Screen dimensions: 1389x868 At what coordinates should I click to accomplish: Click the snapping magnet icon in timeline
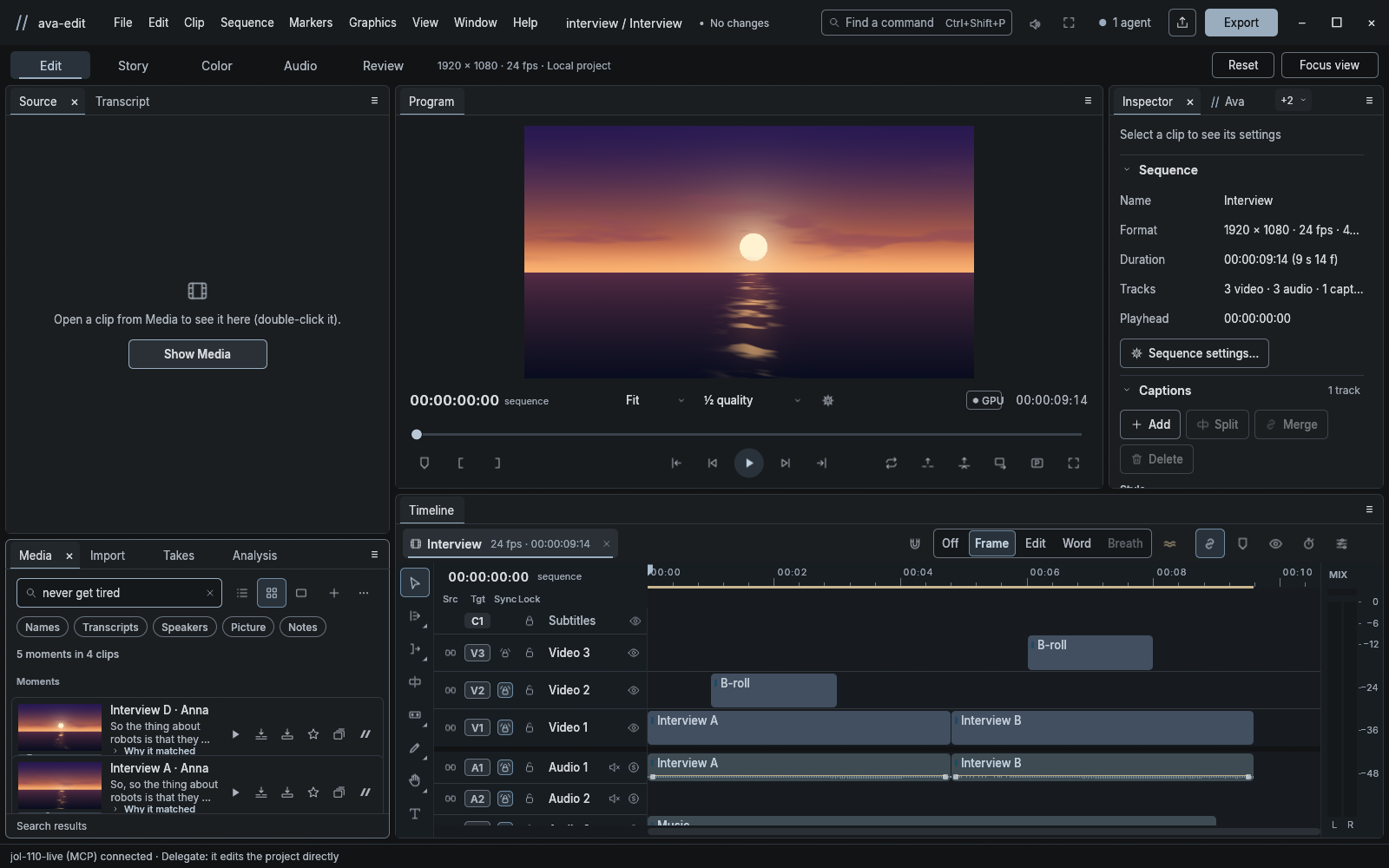[x=915, y=544]
